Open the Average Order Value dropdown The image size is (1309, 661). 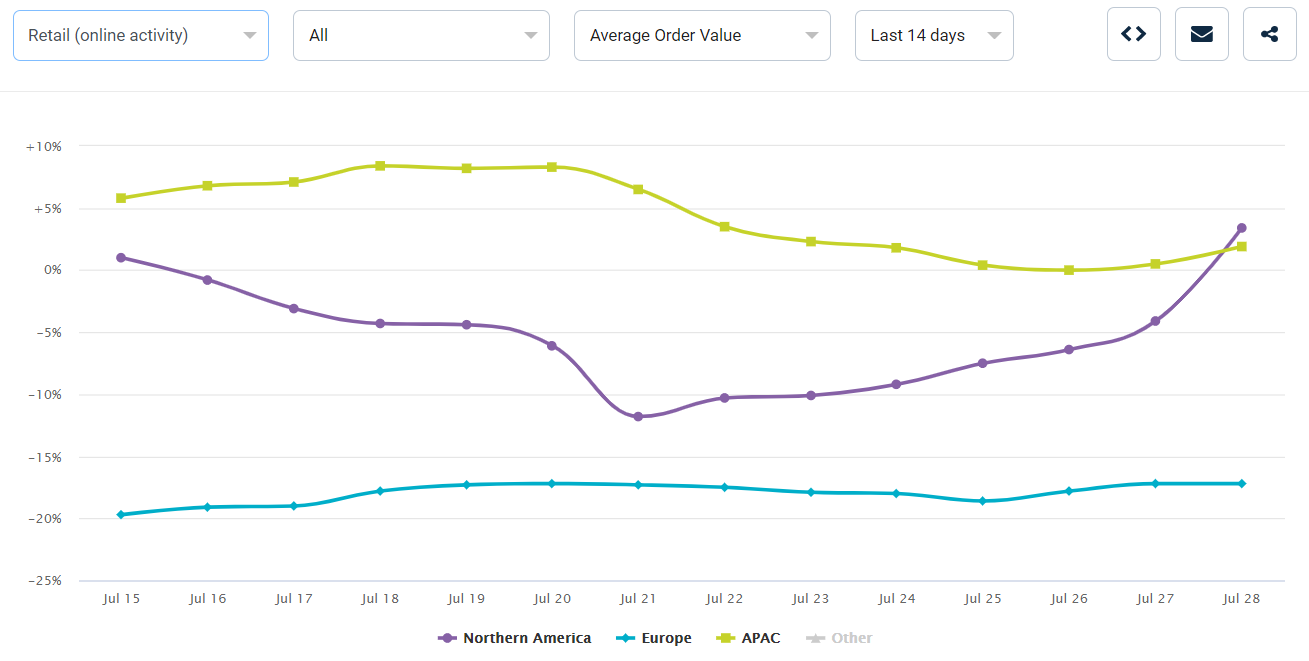tap(702, 36)
